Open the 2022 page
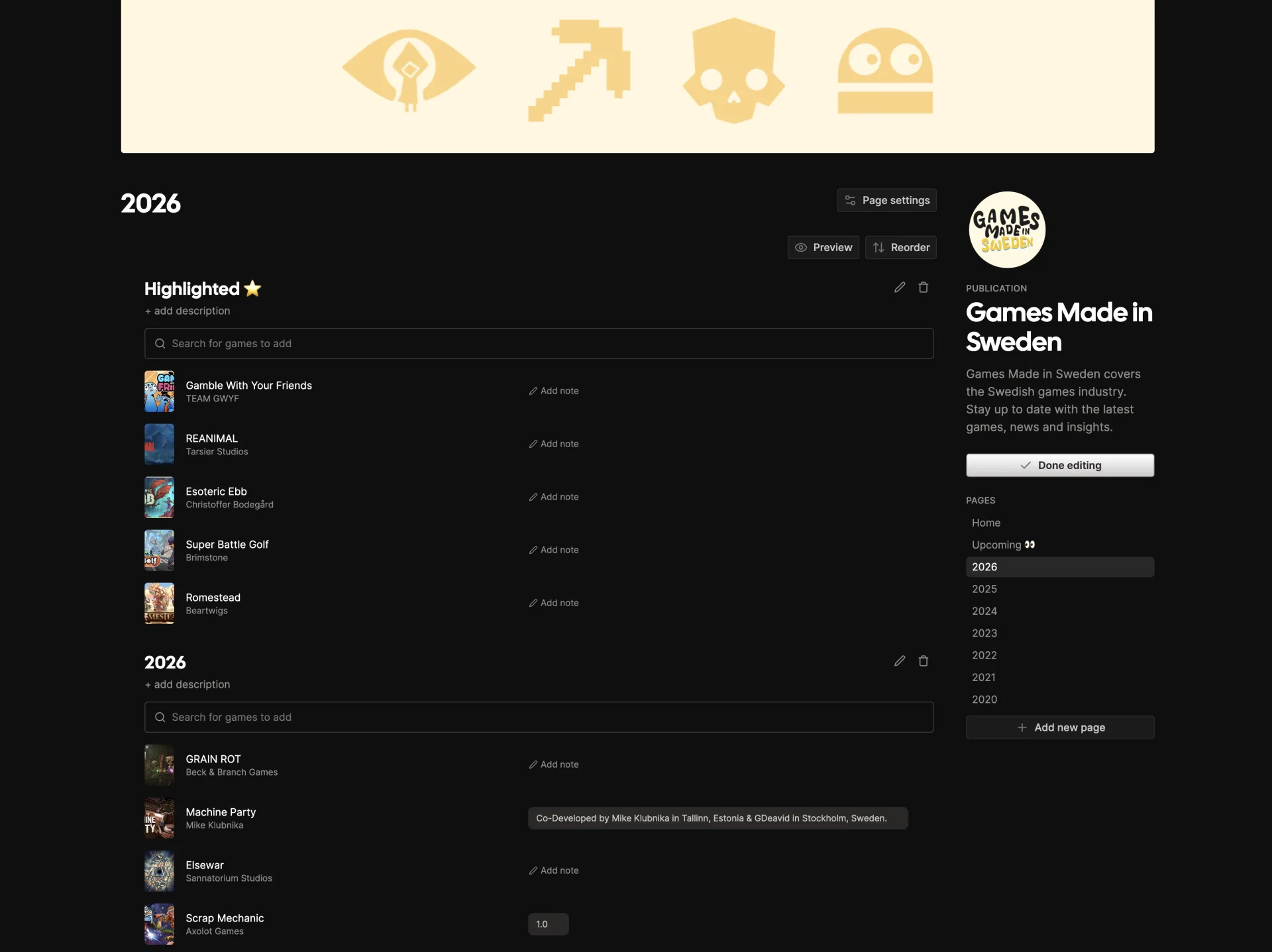The height and width of the screenshot is (952, 1272). point(1060,655)
